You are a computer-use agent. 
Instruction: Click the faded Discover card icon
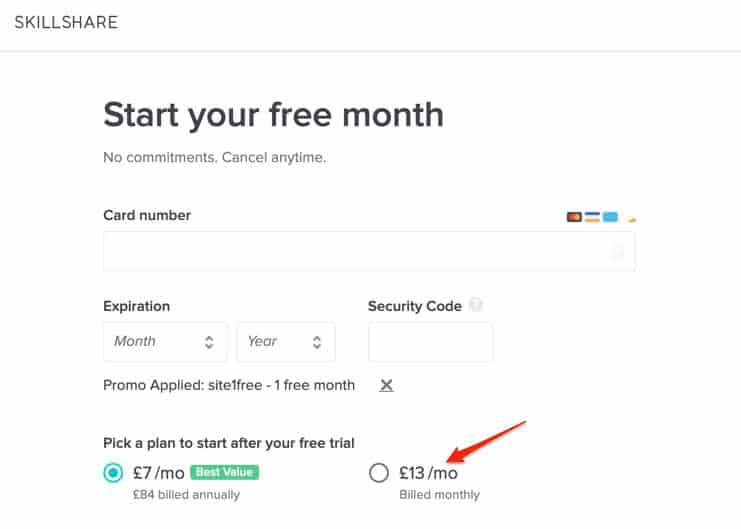(631, 218)
